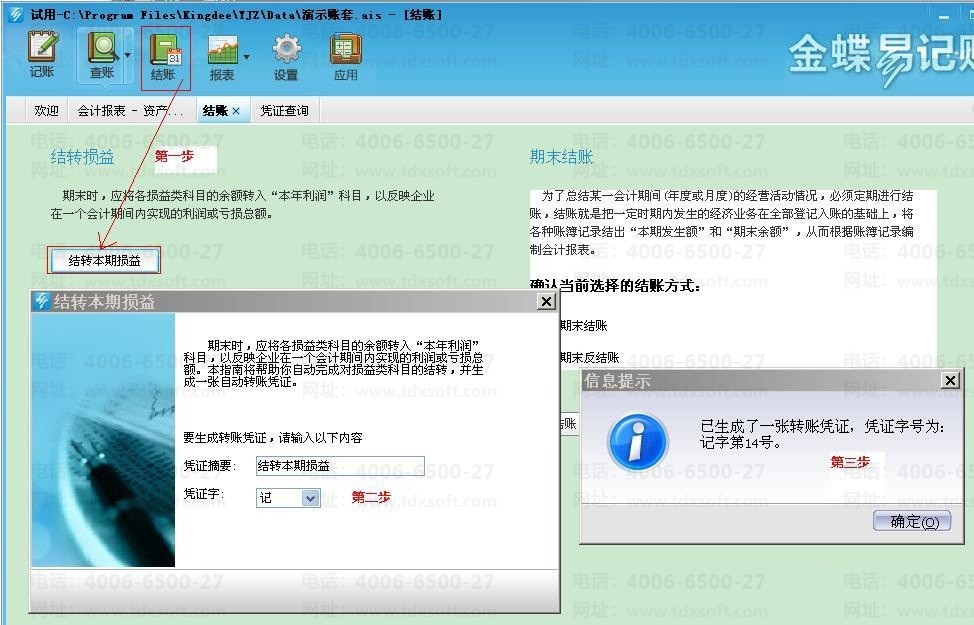Open the 记账 bookkeeping tool

tap(42, 55)
